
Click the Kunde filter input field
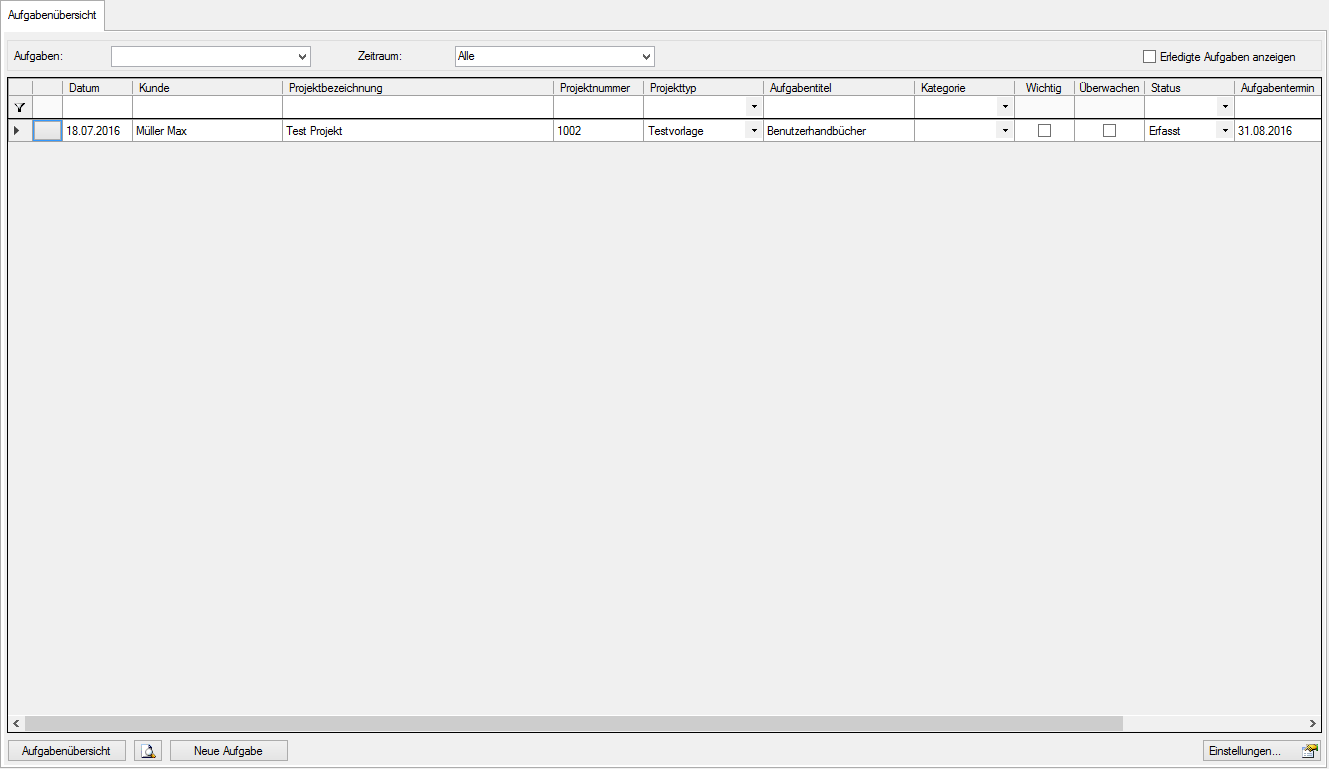click(x=207, y=107)
